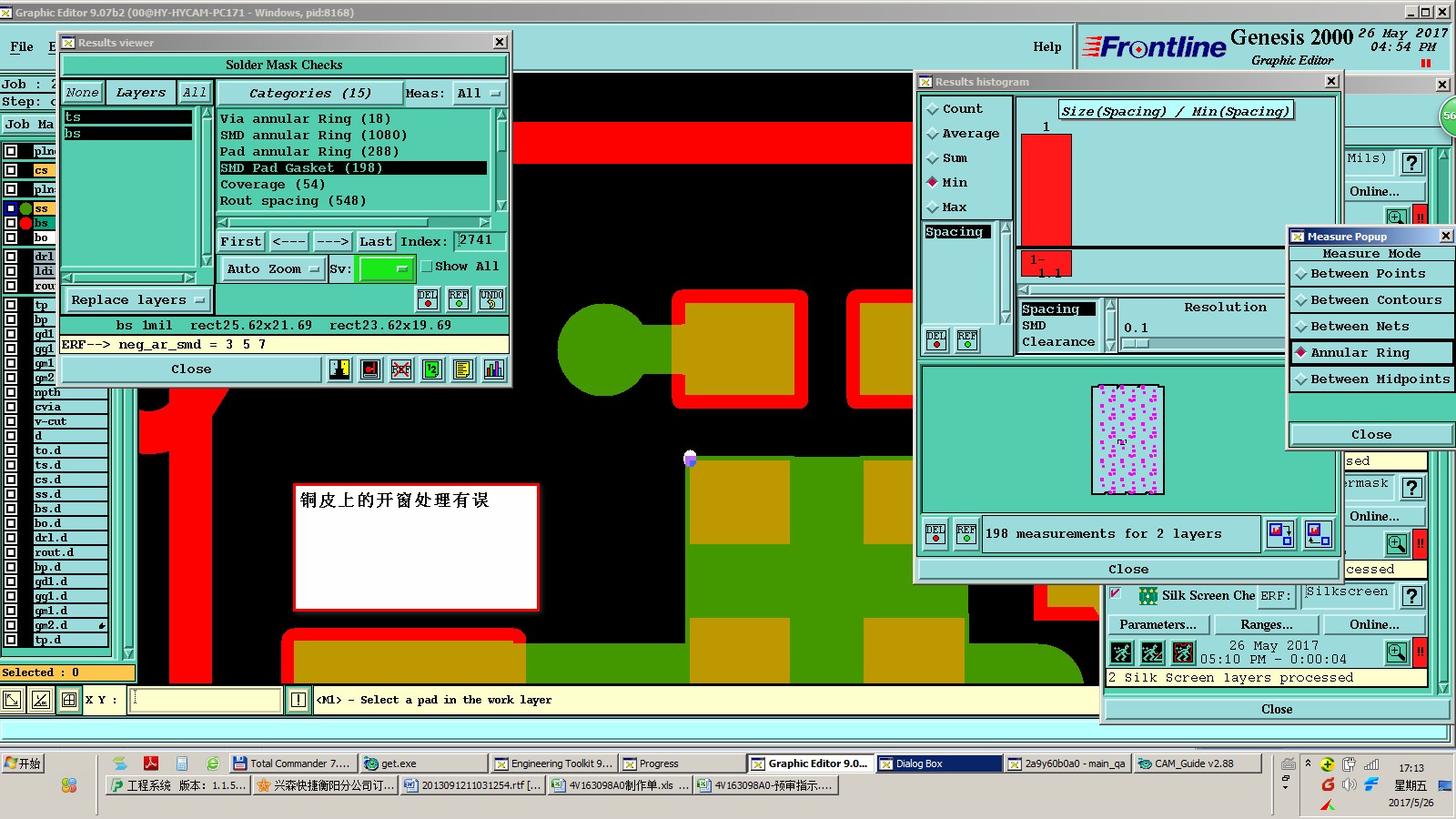Viewport: 1456px width, 819px height.
Task: Click the magnifier icon above 'cessed' status
Action: [x=1396, y=544]
